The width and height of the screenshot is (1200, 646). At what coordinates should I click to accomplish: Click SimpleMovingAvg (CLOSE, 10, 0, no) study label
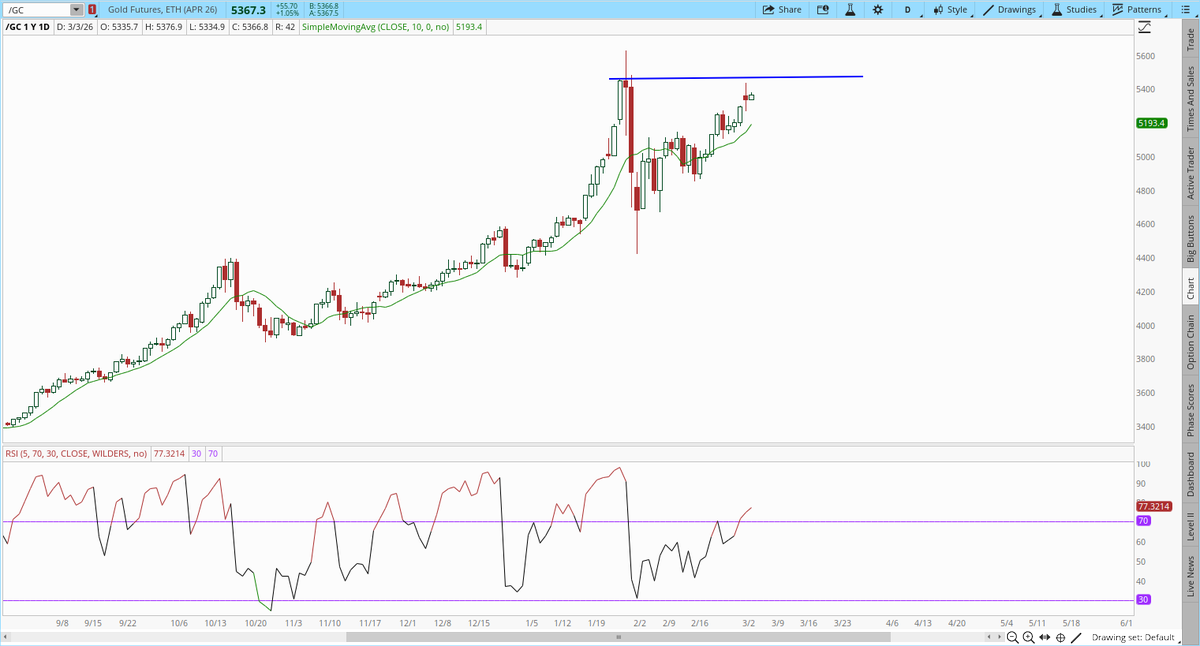pyautogui.click(x=378, y=28)
